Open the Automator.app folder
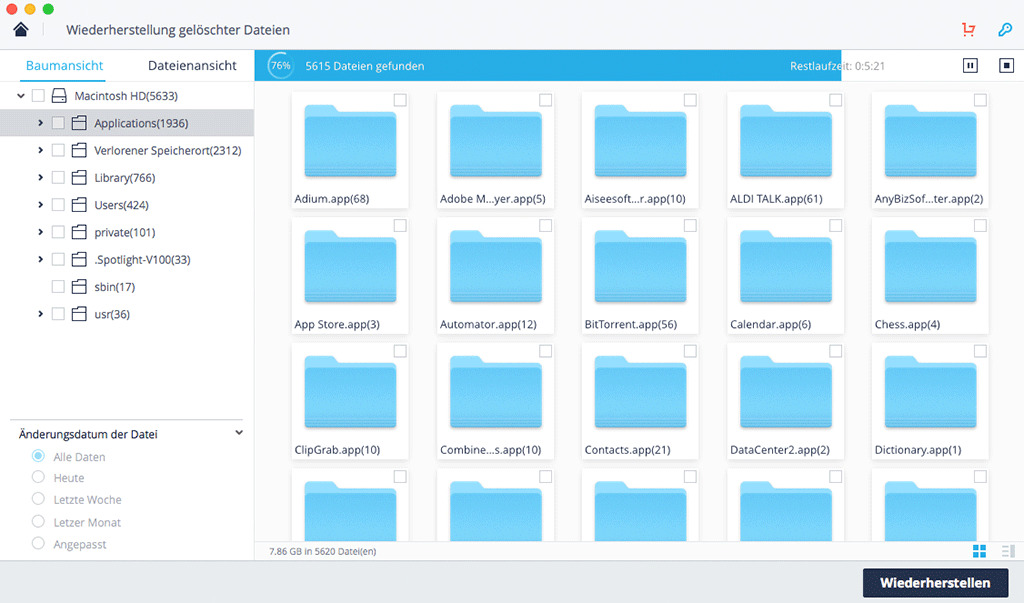This screenshot has width=1024, height=603. point(496,276)
